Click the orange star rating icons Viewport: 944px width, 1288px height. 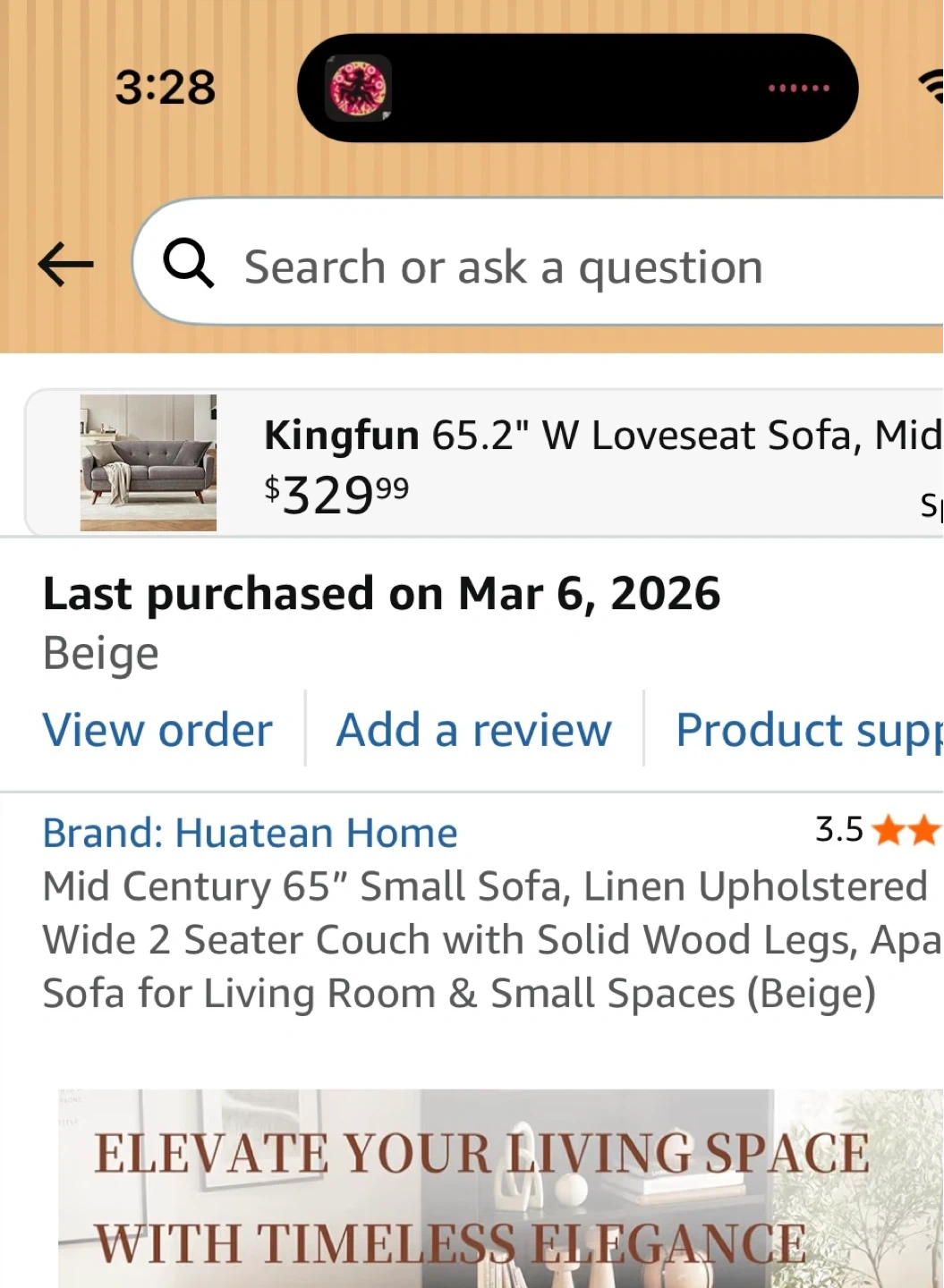906,831
